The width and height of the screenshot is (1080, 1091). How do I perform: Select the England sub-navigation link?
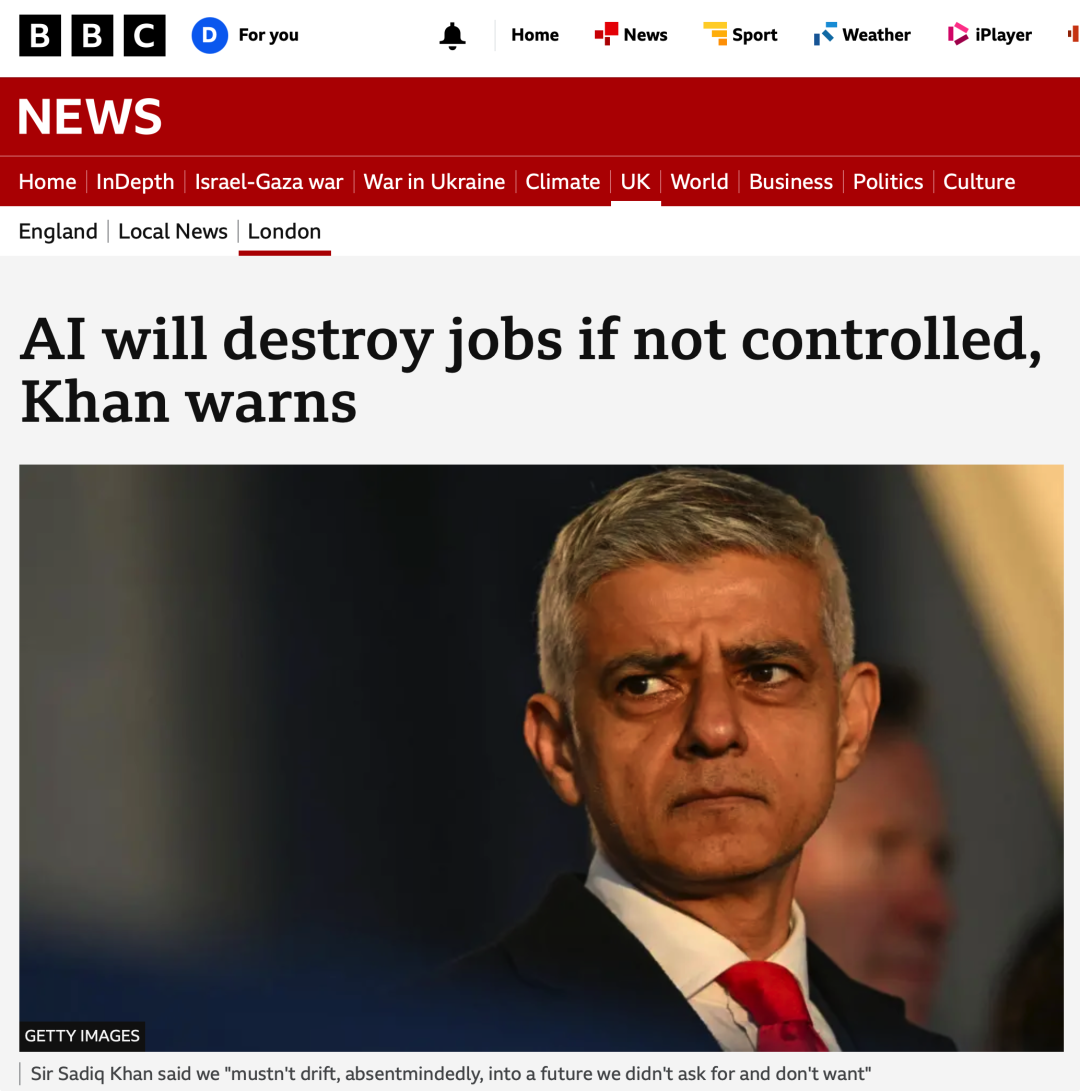[x=58, y=231]
